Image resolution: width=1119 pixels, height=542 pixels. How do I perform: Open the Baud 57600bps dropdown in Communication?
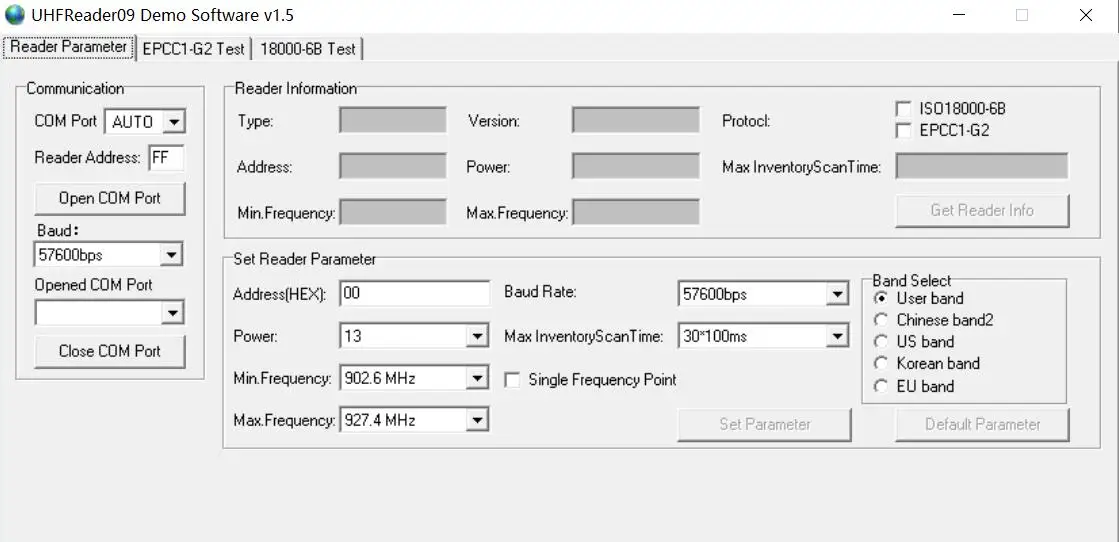click(x=172, y=255)
